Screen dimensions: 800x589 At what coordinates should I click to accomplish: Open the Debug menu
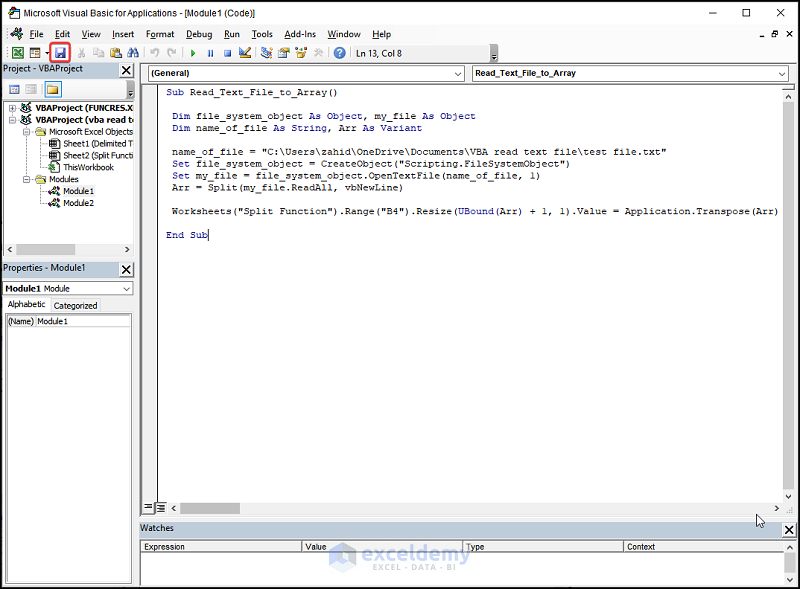pyautogui.click(x=198, y=34)
